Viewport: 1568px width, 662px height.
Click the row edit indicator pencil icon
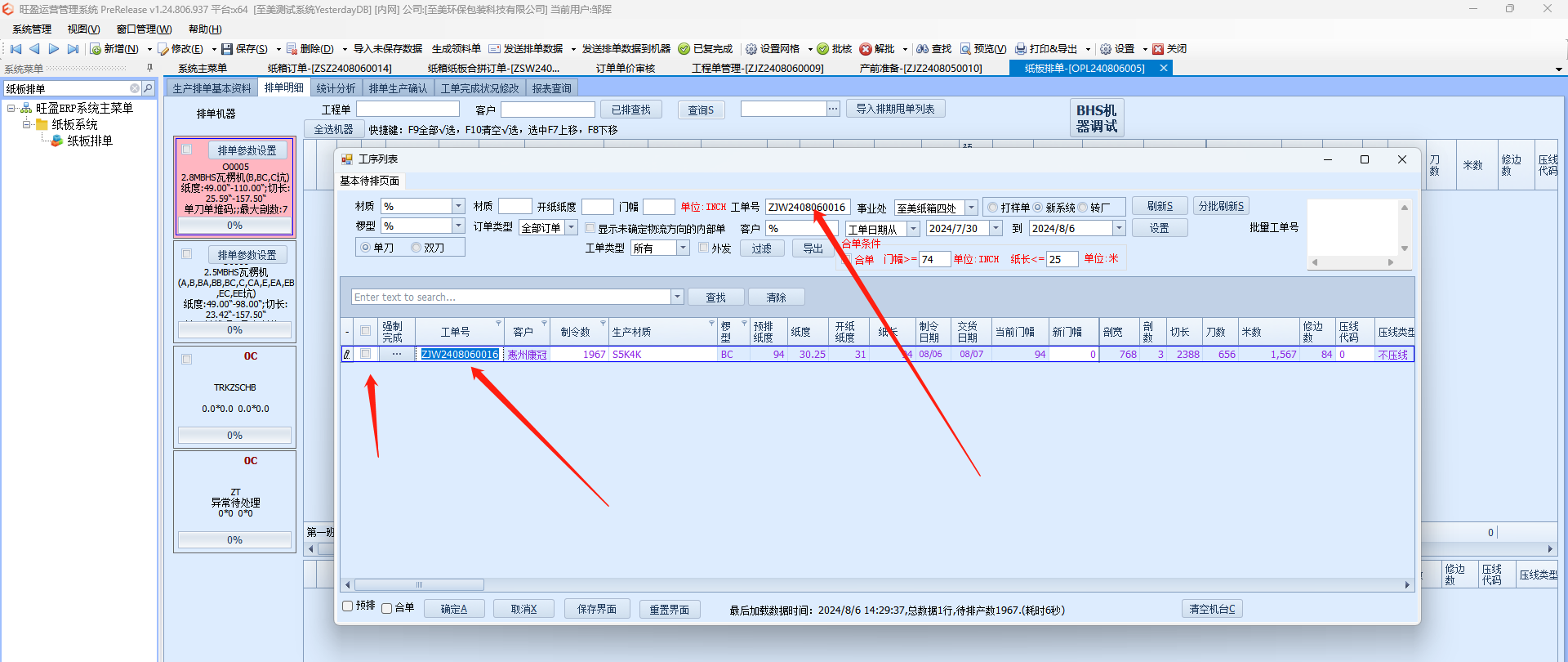click(346, 355)
